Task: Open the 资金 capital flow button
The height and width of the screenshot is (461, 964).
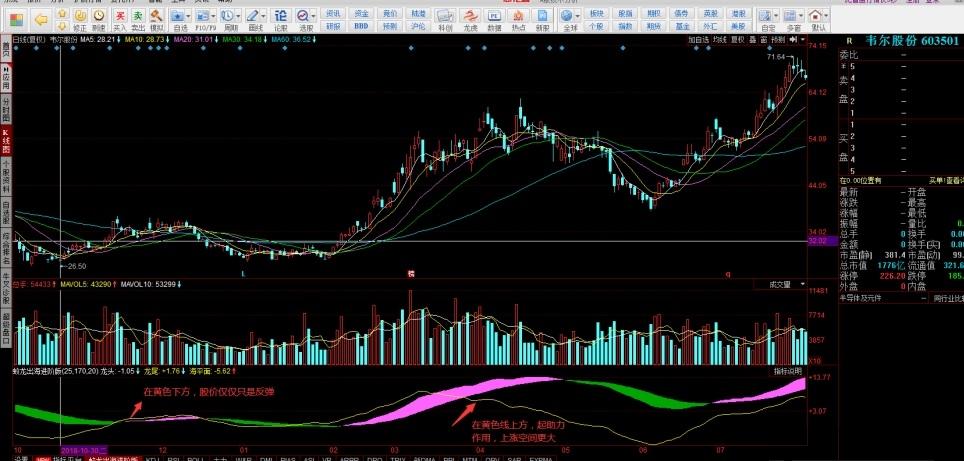Action: pyautogui.click(x=362, y=14)
